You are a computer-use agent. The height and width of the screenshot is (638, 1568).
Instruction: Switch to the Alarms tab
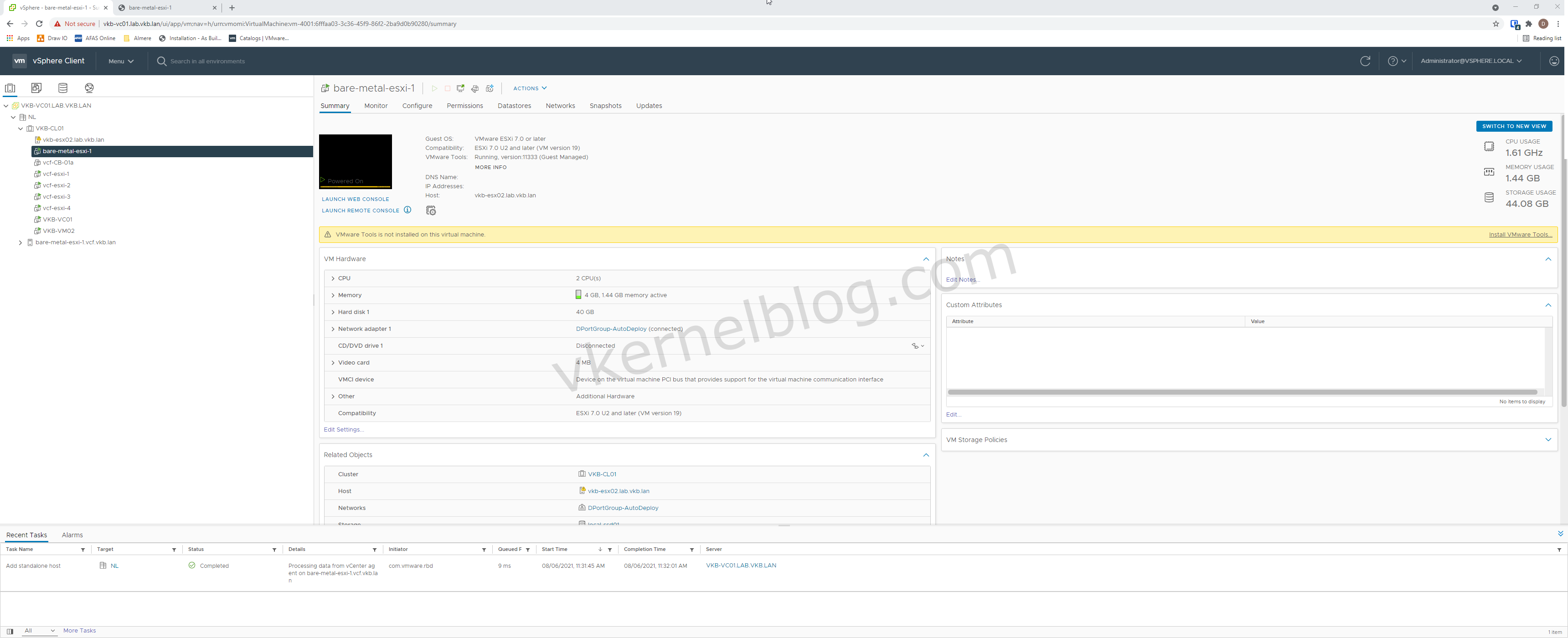pos(72,535)
